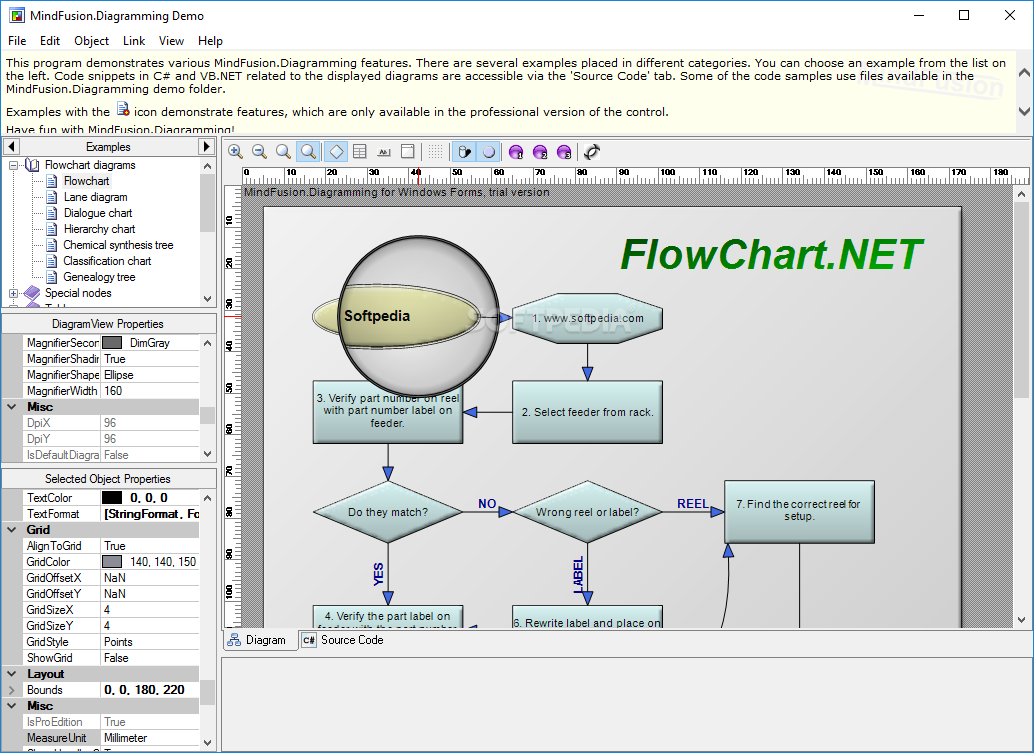Collapse the Flowchart diagrams tree node
The width and height of the screenshot is (1034, 753).
click(x=13, y=166)
